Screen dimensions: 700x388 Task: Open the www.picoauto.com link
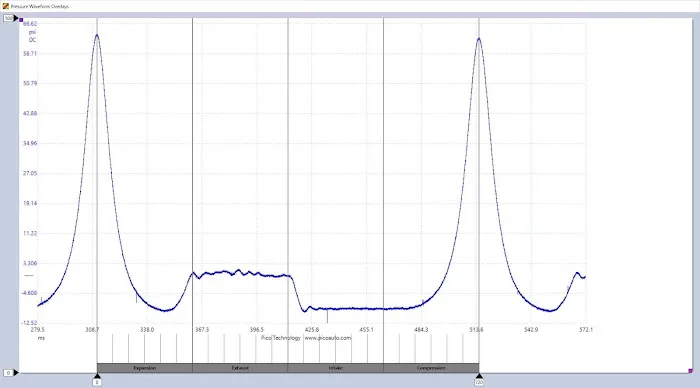tap(328, 338)
